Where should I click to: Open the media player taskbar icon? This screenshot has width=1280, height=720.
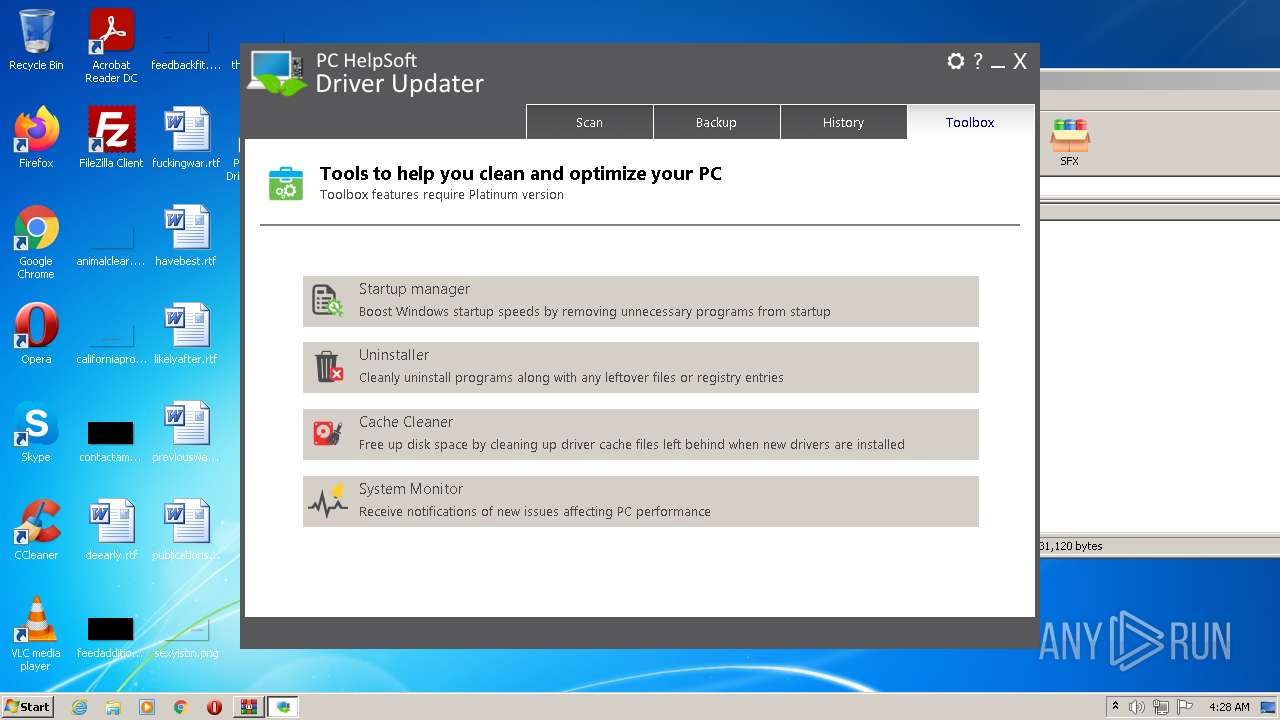[x=147, y=707]
